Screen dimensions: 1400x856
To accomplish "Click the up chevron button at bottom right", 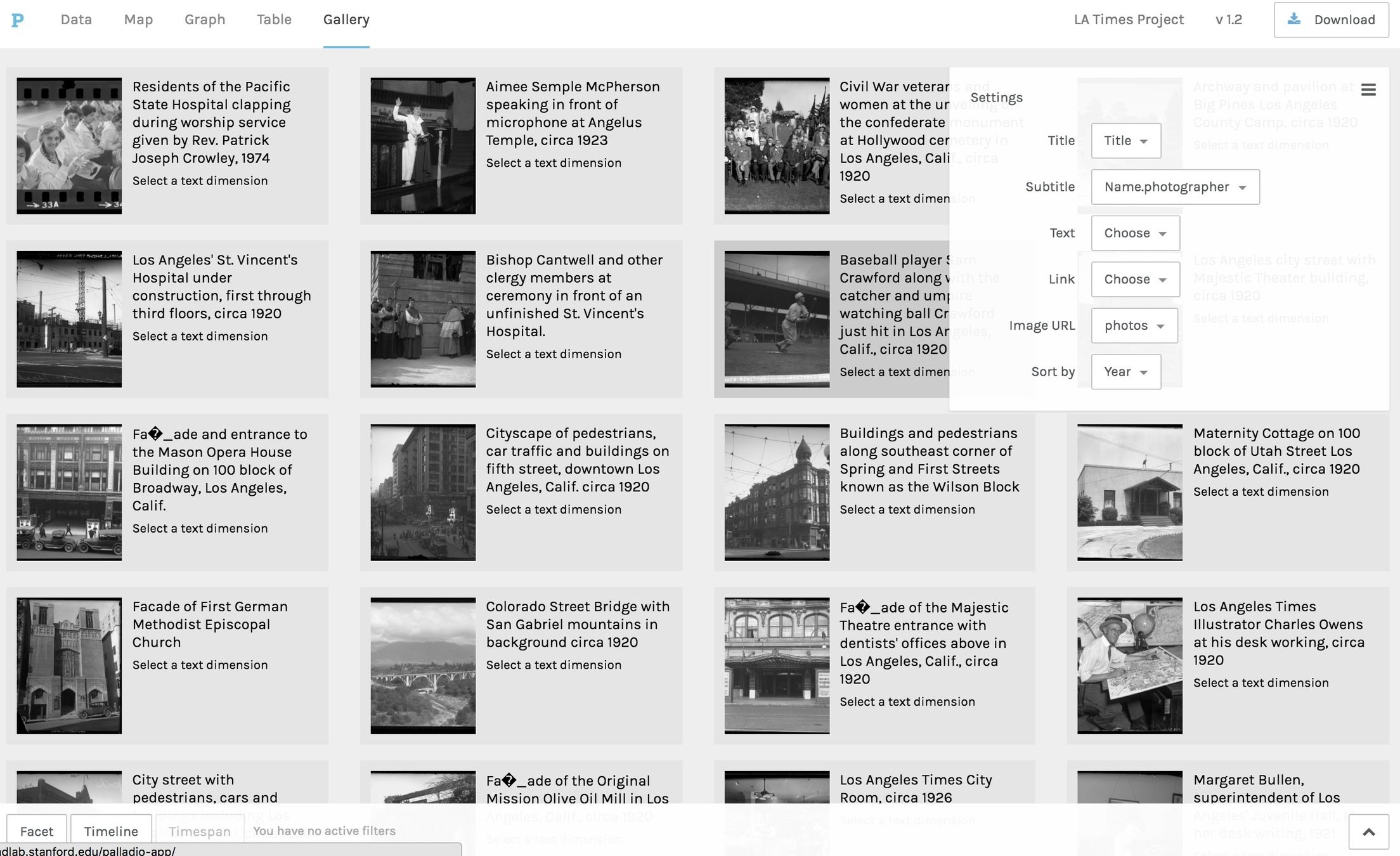I will 1368,832.
